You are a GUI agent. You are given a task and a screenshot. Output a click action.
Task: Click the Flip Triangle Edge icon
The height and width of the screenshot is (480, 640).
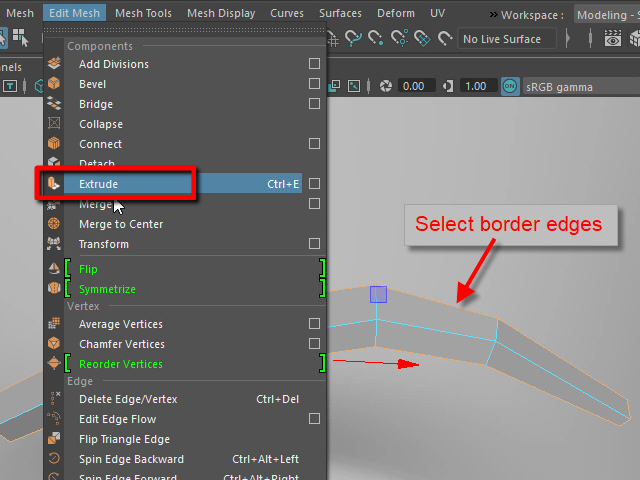54,439
